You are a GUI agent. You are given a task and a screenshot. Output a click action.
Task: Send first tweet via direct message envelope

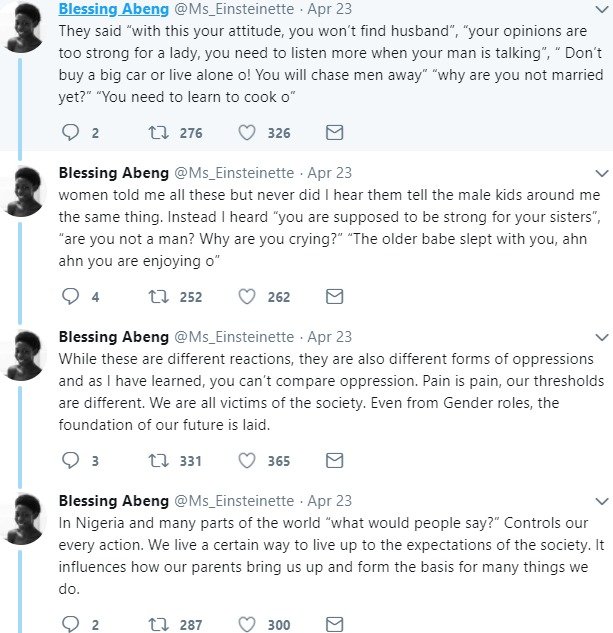tap(335, 132)
